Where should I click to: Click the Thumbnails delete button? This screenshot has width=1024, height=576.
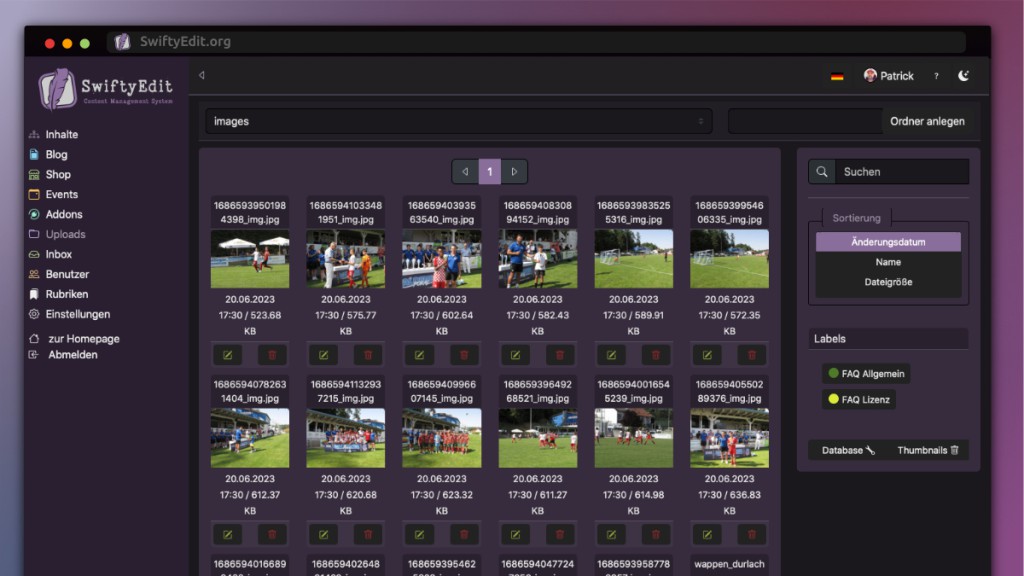click(x=928, y=450)
